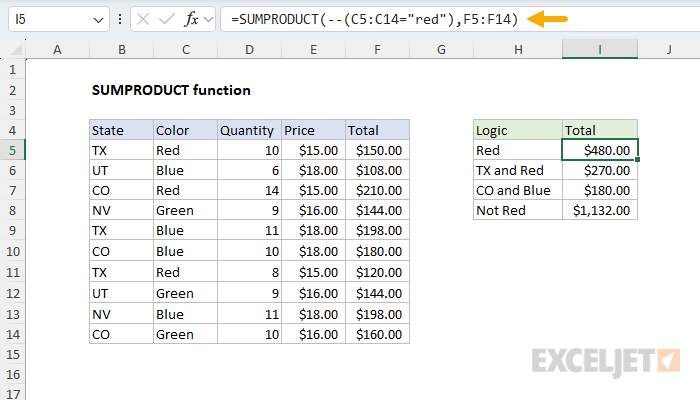Select column I header
Screen dimensions: 700x400
(600, 49)
